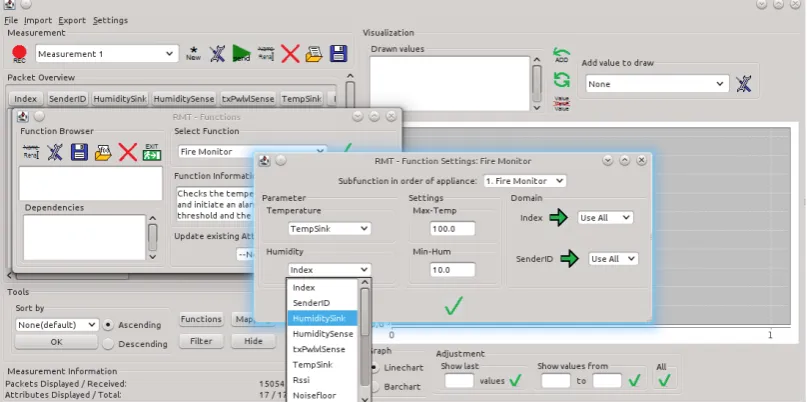
Task: Click green arrow next to Index domain
Action: tap(558, 218)
